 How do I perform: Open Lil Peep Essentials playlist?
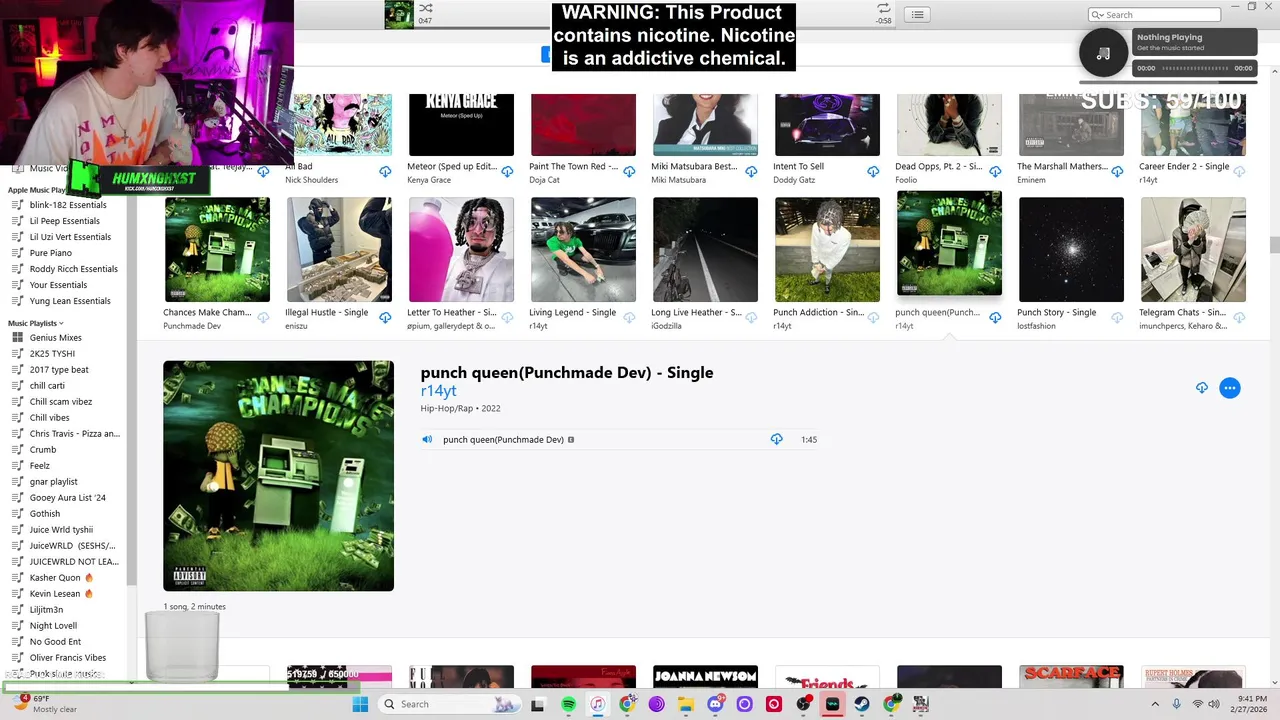(x=65, y=221)
